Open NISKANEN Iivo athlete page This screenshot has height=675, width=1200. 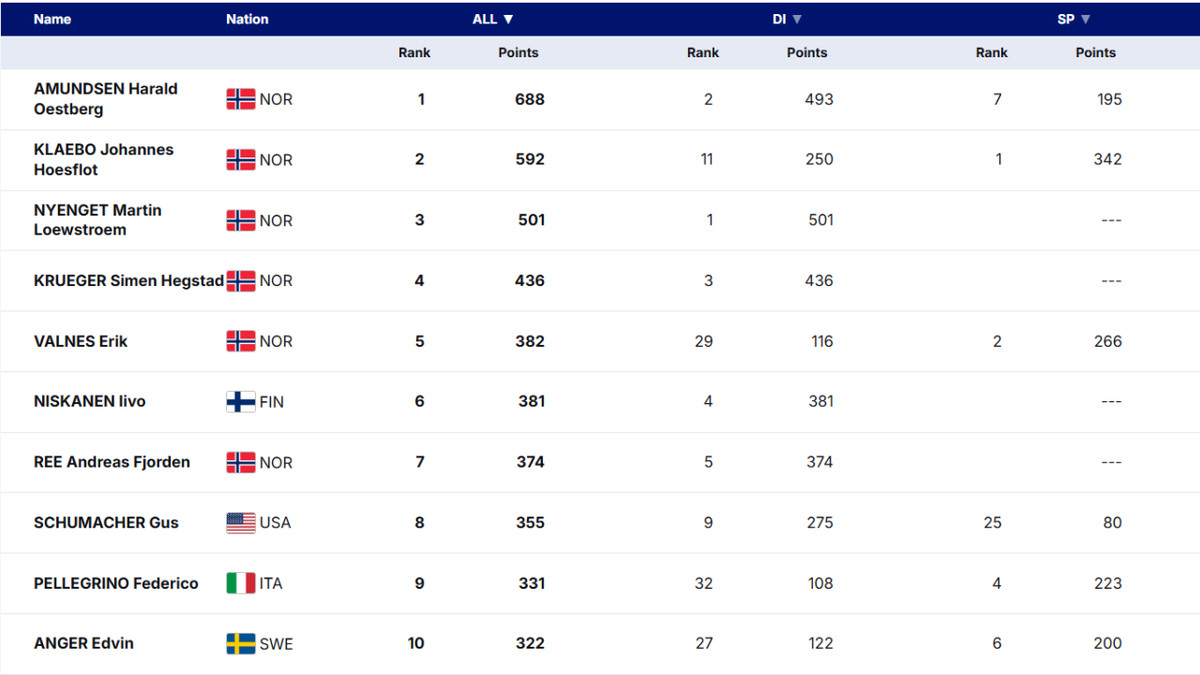[89, 401]
